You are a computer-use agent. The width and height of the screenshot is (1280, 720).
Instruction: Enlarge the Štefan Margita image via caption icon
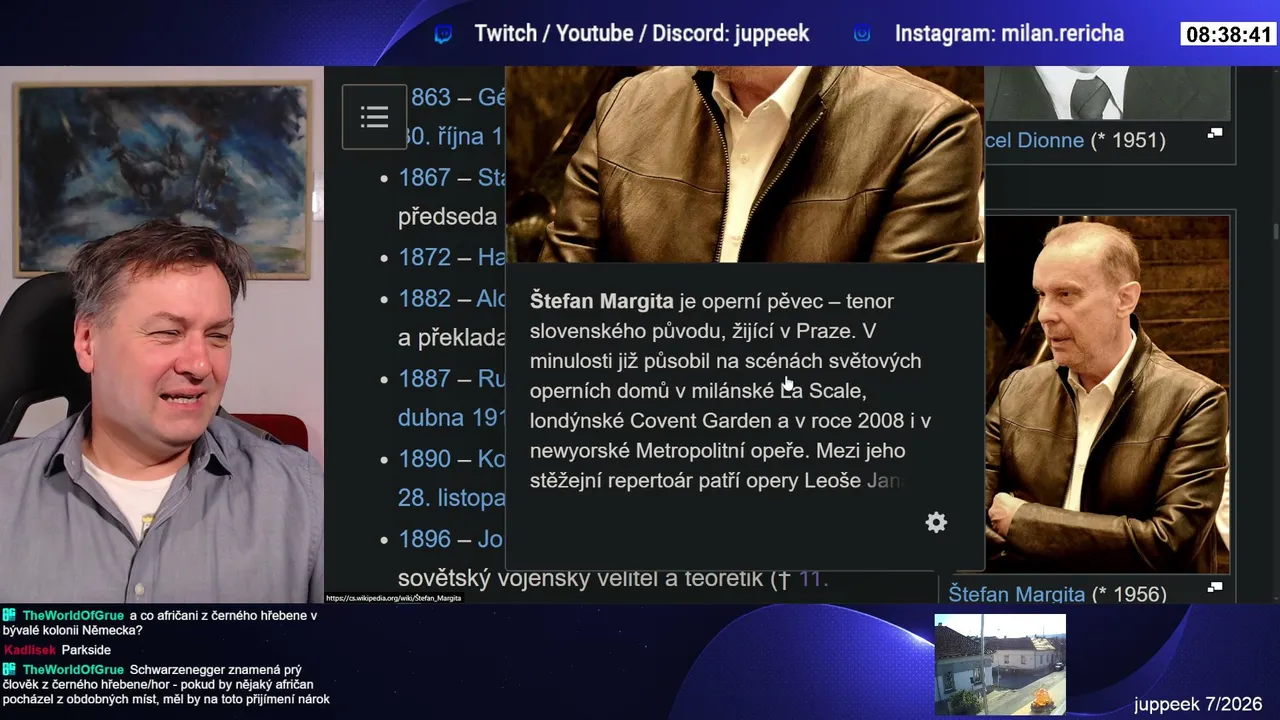coord(1215,588)
